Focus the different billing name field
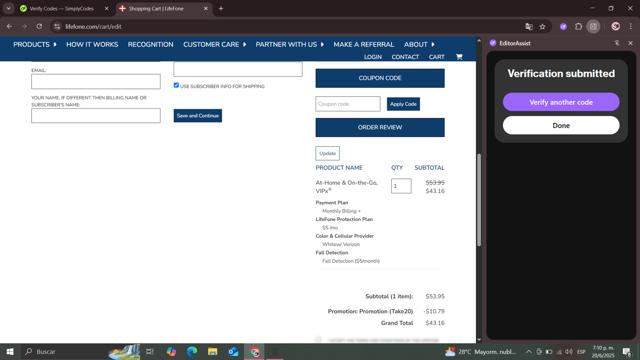This screenshot has height=360, width=640. [96, 116]
